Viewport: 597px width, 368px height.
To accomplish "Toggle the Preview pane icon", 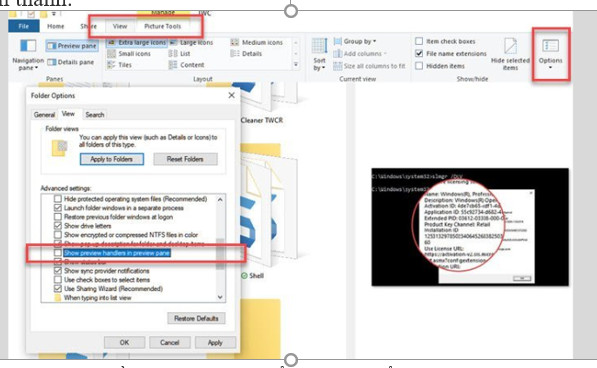I will tap(51, 46).
